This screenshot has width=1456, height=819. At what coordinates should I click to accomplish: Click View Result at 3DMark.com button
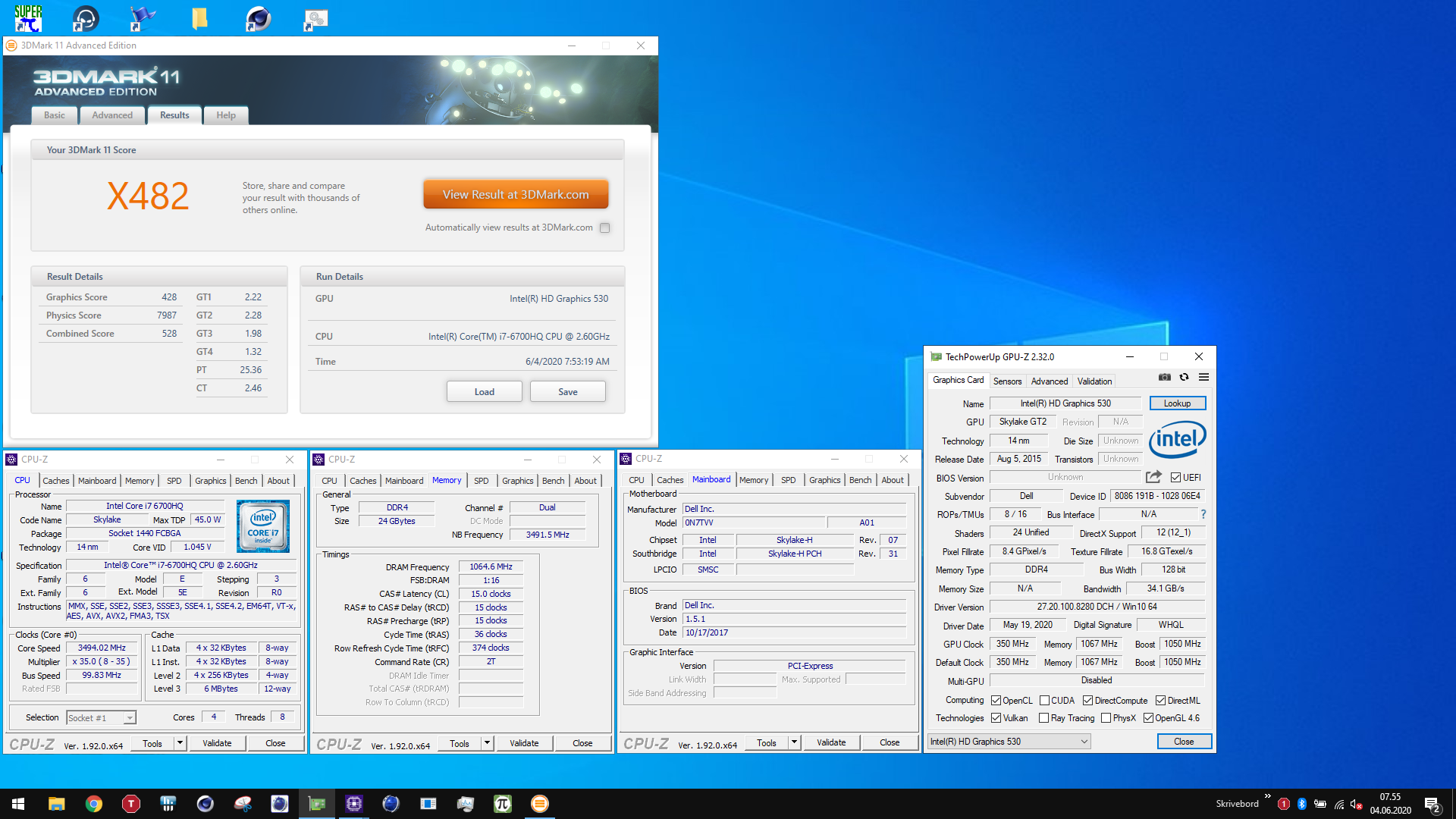(x=516, y=195)
